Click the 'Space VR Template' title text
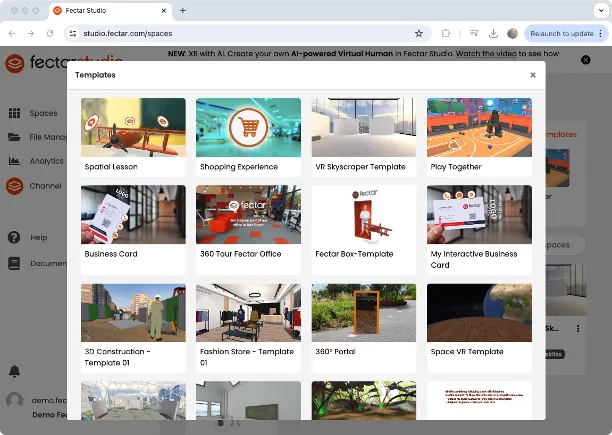The height and width of the screenshot is (435, 612). pyautogui.click(x=467, y=352)
